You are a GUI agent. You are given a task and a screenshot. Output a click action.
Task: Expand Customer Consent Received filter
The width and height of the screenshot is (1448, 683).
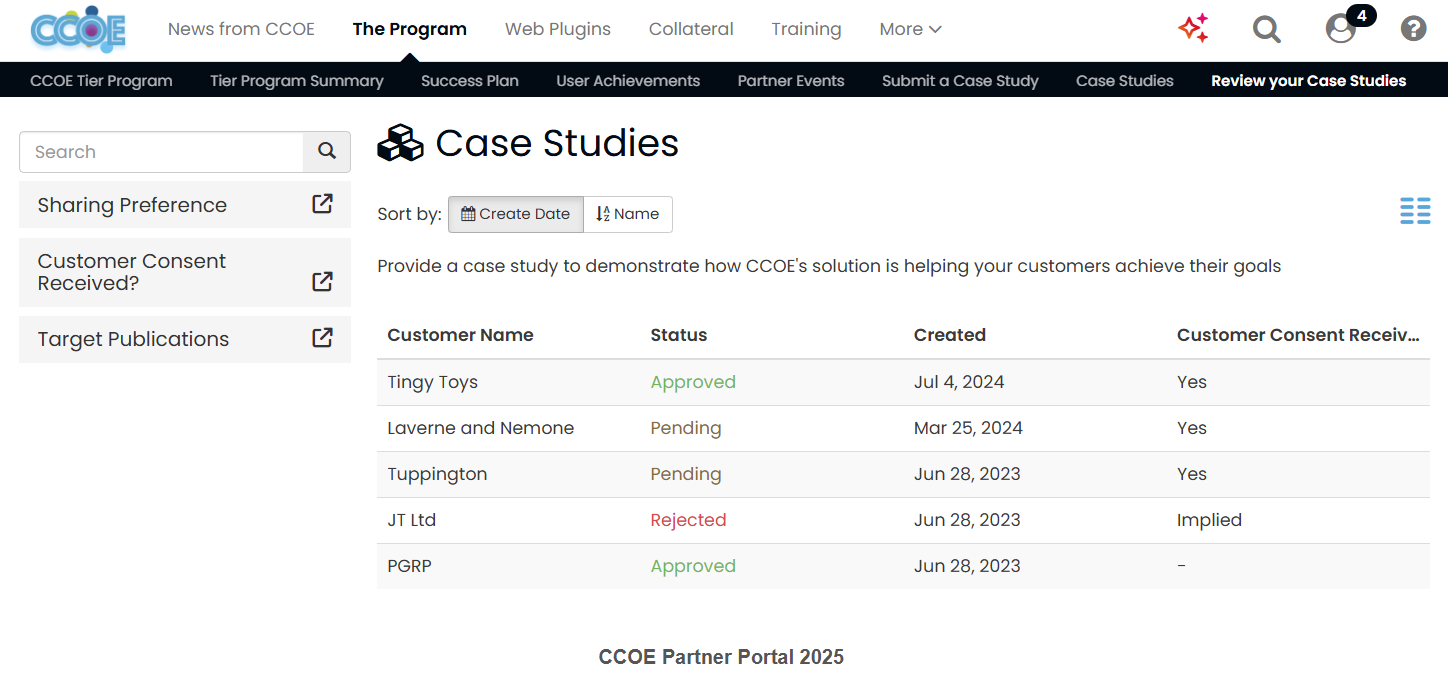click(x=185, y=272)
